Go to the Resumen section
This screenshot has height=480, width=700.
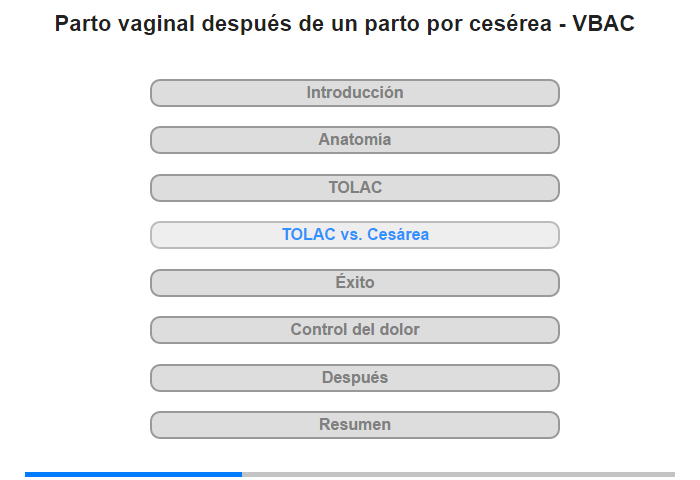click(354, 425)
